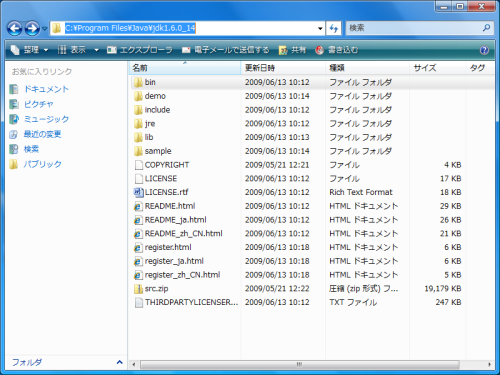Viewport: 500px width, 375px height.
Task: Click the 19,179 KB size of src.zip
Action: (443, 289)
